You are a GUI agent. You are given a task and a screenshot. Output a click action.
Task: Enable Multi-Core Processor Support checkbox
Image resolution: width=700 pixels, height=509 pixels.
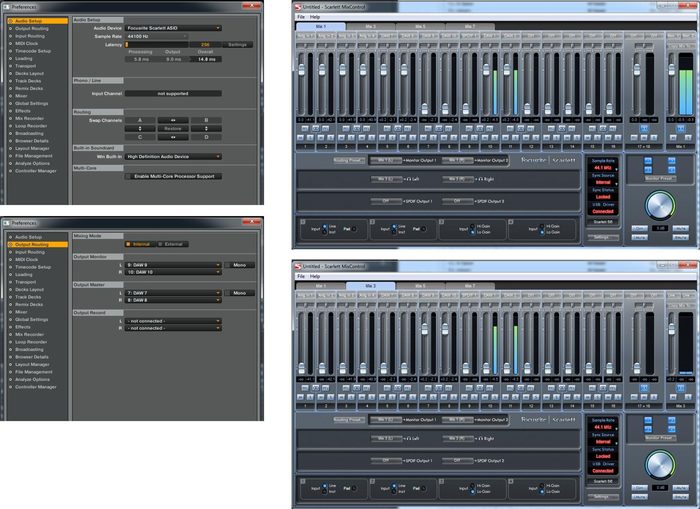pyautogui.click(x=129, y=176)
